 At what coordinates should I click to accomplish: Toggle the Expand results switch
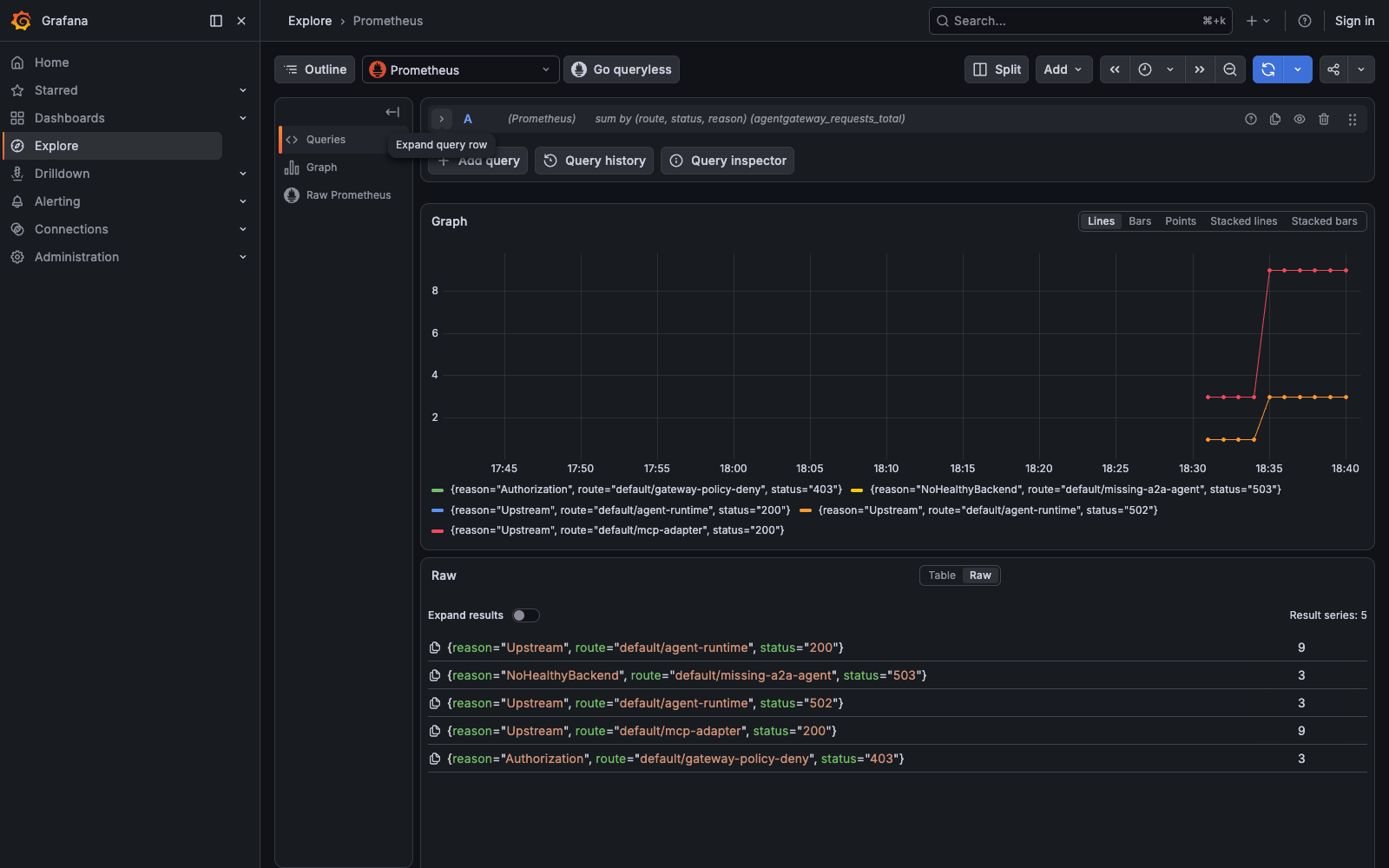click(x=525, y=615)
